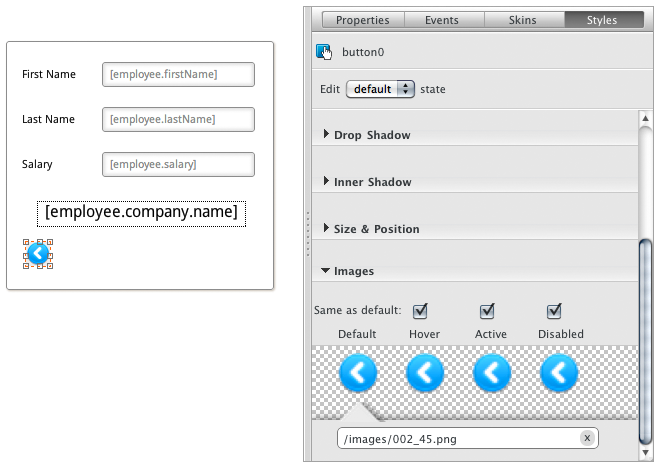The width and height of the screenshot is (659, 466).
Task: Uncheck Active same as default checkbox
Action: point(488,311)
